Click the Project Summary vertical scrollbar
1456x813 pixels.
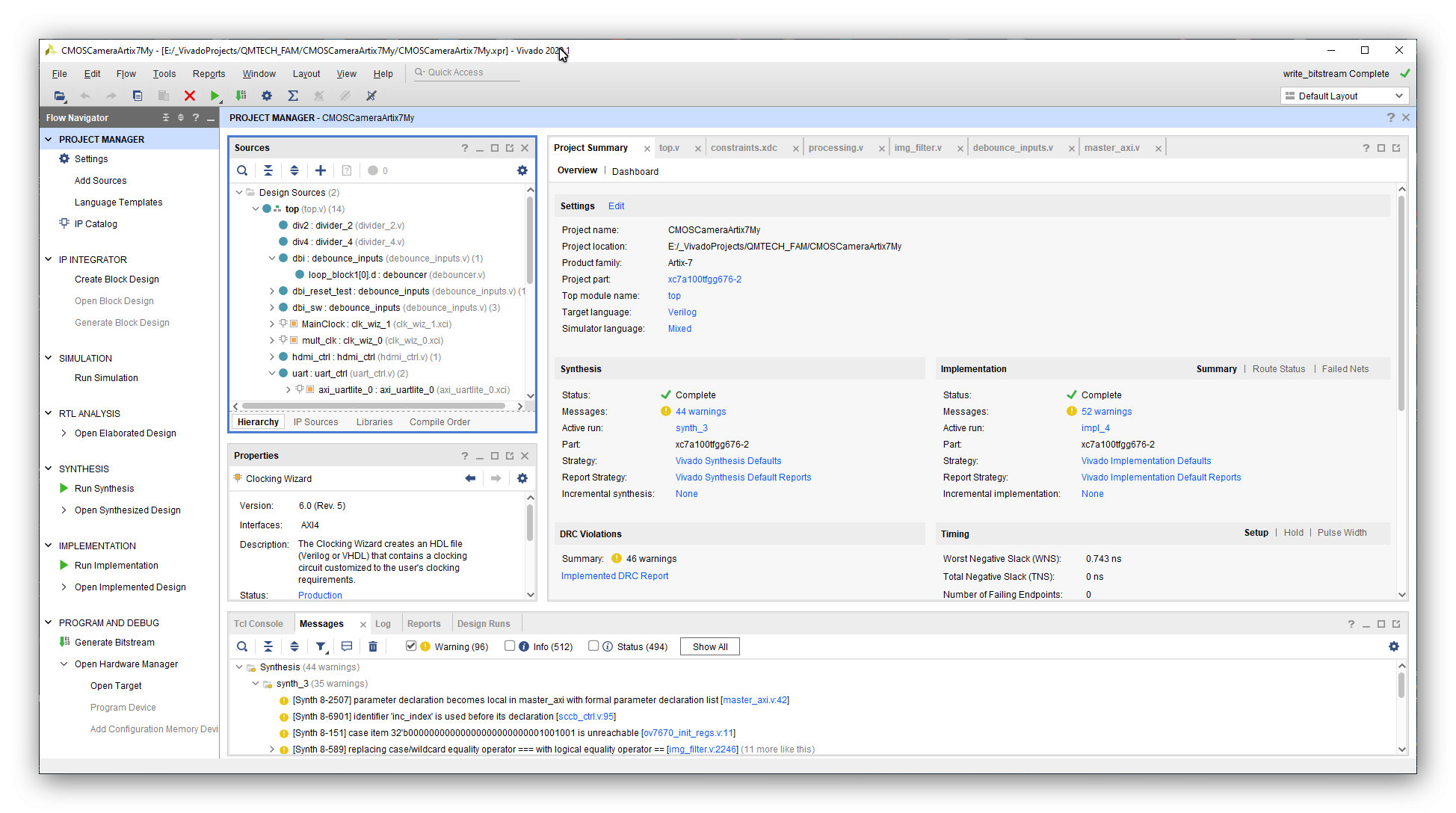pos(1401,303)
